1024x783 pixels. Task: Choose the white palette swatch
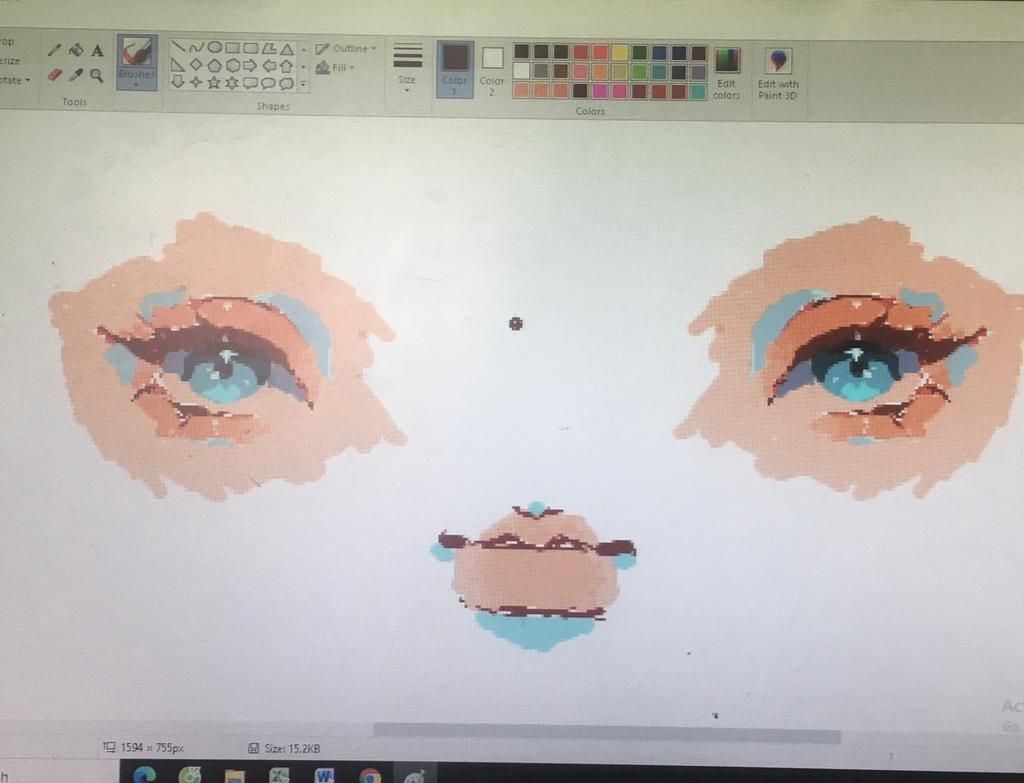click(x=521, y=71)
